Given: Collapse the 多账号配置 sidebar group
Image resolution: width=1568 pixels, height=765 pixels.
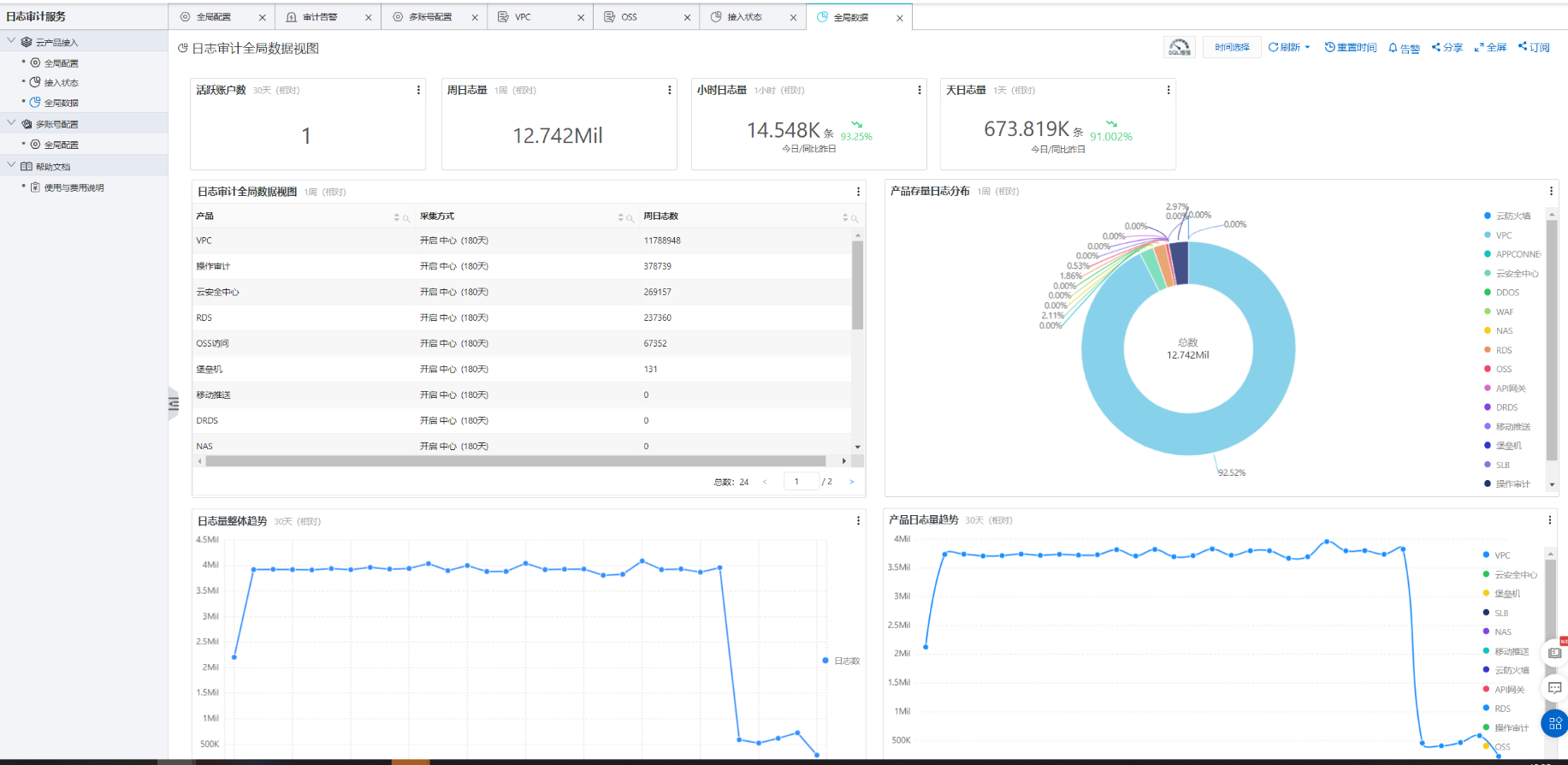Looking at the screenshot, I should pyautogui.click(x=12, y=123).
